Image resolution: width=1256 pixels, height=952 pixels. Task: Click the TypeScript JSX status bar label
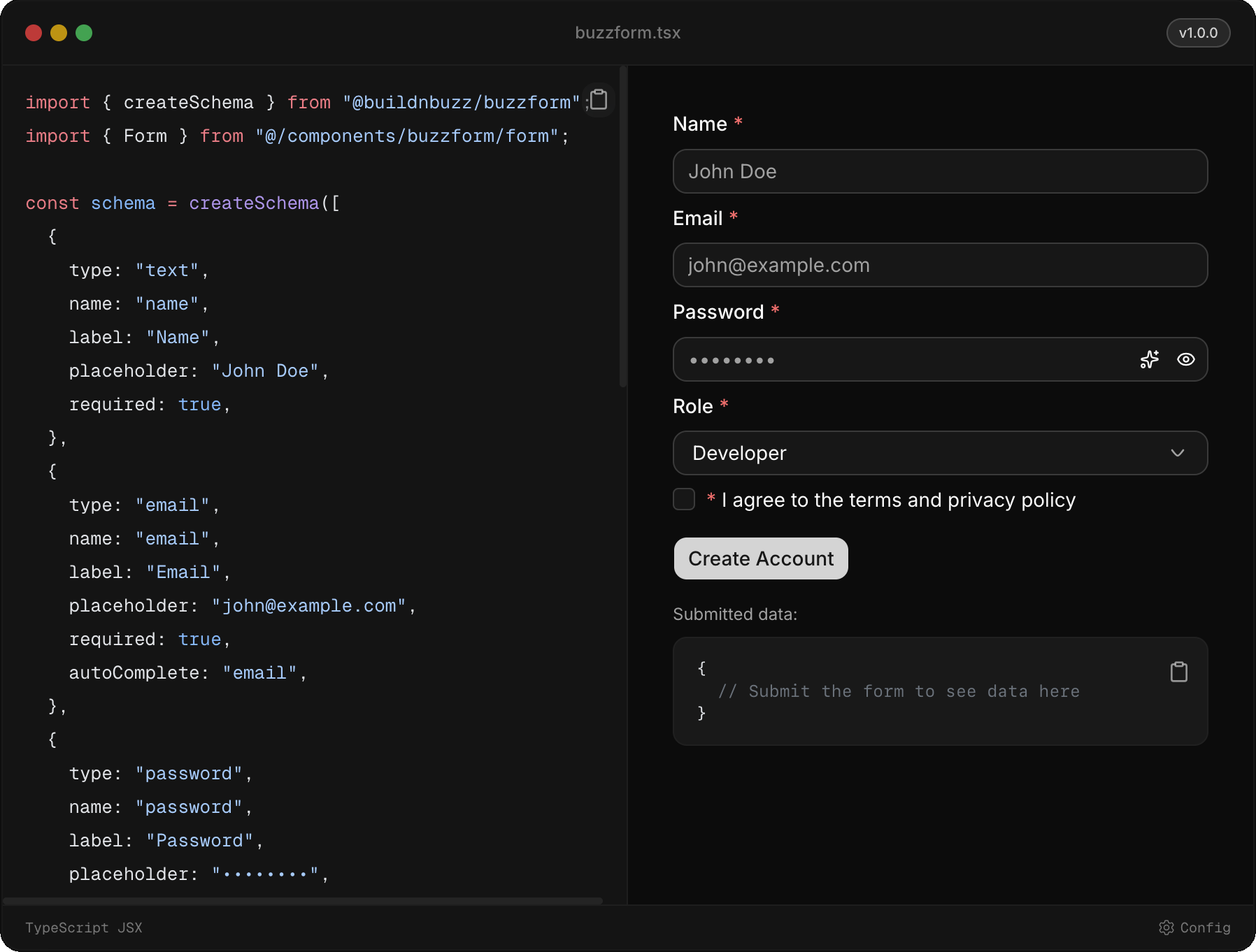(84, 928)
